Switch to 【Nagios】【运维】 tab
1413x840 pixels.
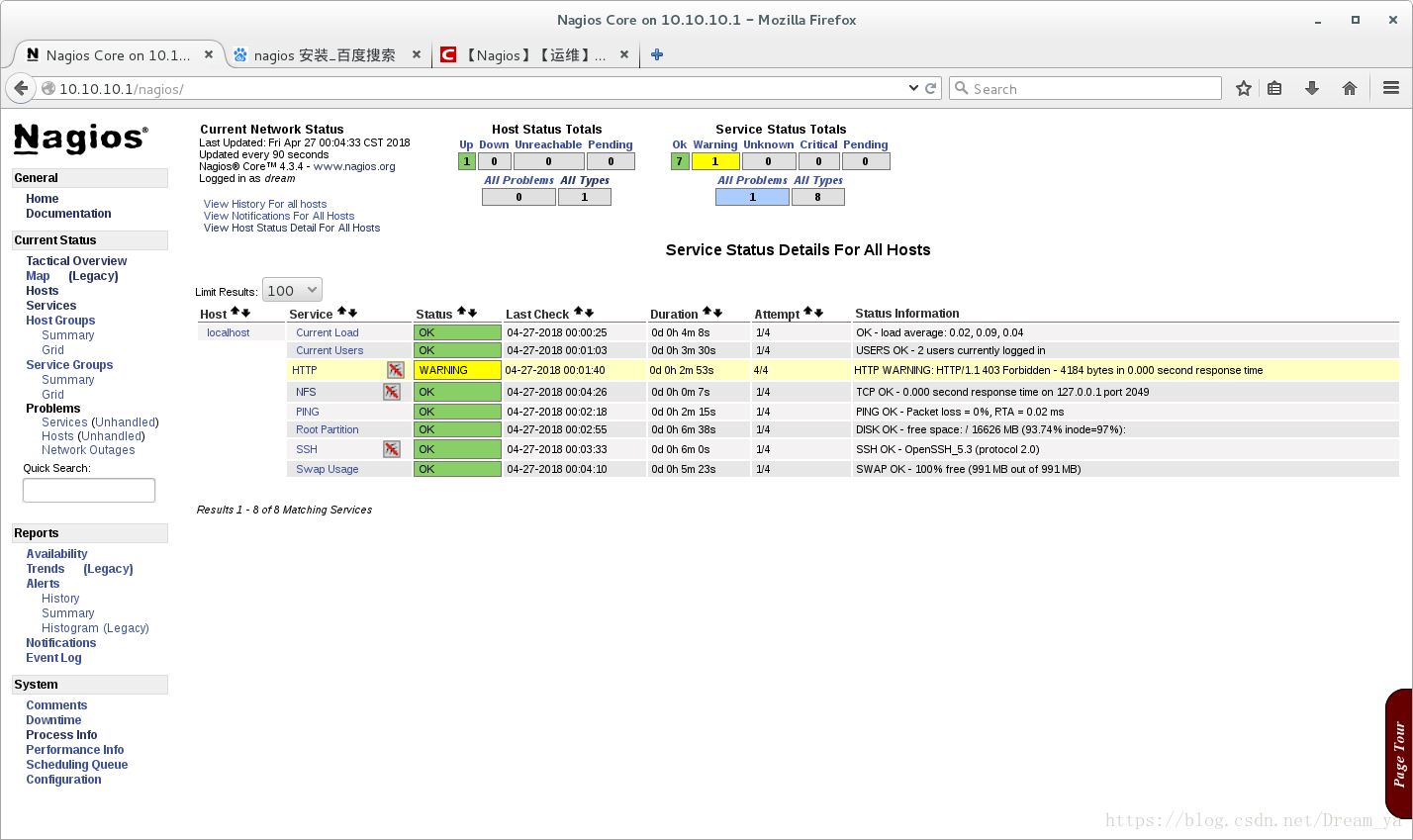coord(534,55)
